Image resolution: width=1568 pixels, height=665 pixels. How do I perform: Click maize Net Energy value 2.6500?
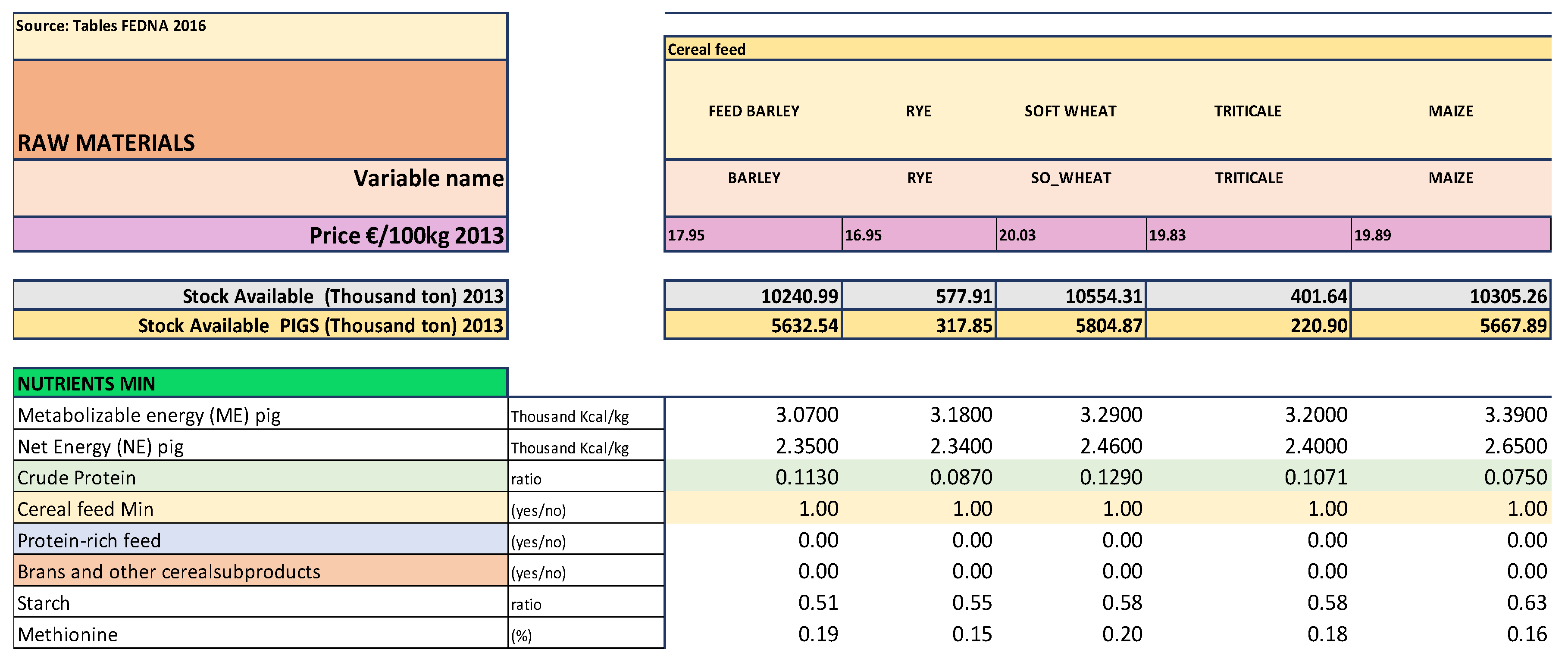1515,446
